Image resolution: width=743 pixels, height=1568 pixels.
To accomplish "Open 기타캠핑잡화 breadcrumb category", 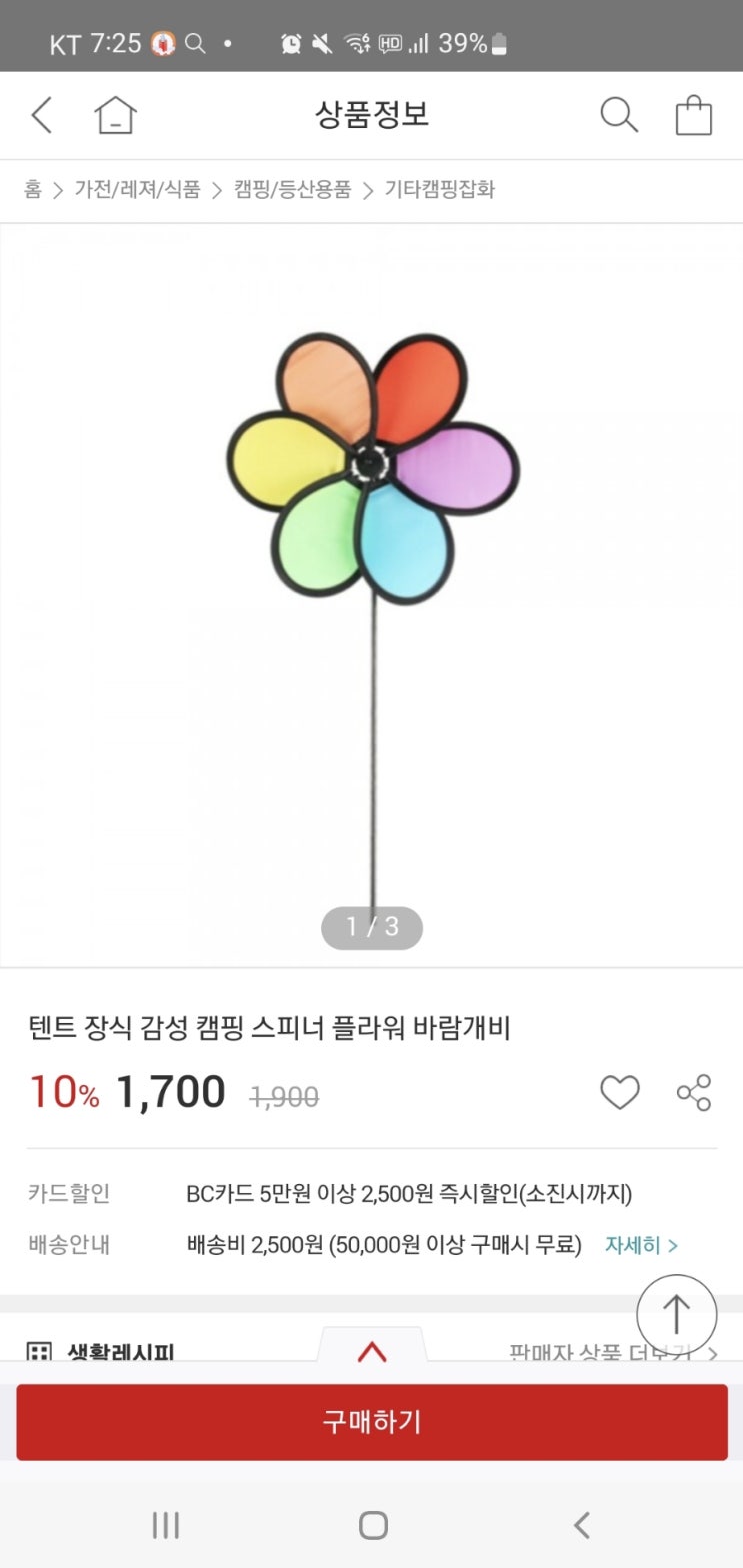I will [x=440, y=189].
